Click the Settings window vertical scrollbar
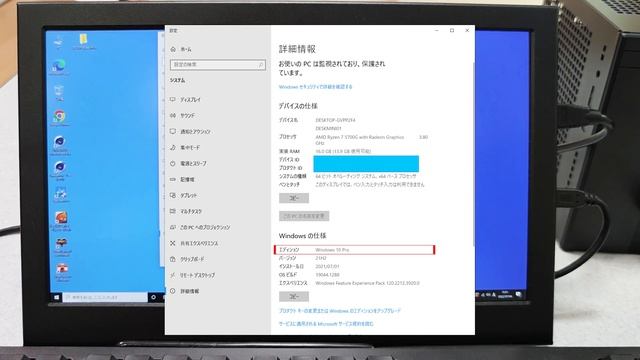Image resolution: width=640 pixels, height=360 pixels. point(473,153)
